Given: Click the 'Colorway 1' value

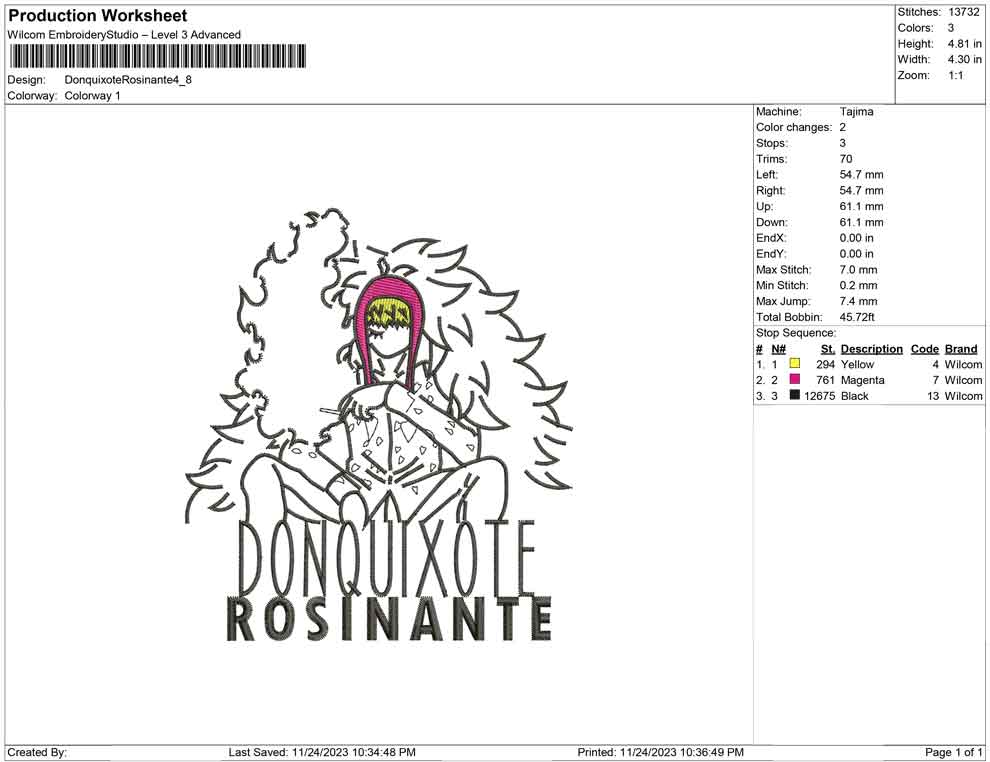Looking at the screenshot, I should [x=92, y=96].
